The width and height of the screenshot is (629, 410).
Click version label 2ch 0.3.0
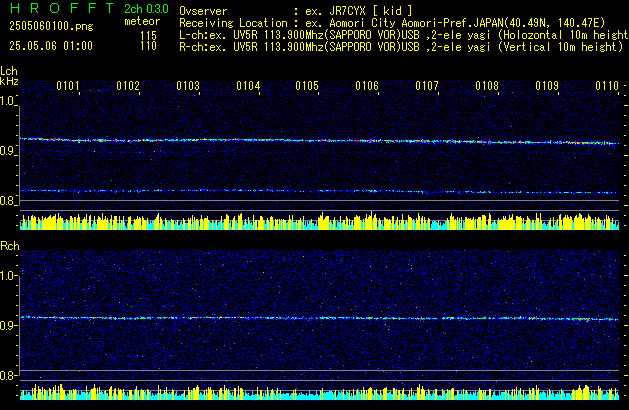tap(146, 9)
